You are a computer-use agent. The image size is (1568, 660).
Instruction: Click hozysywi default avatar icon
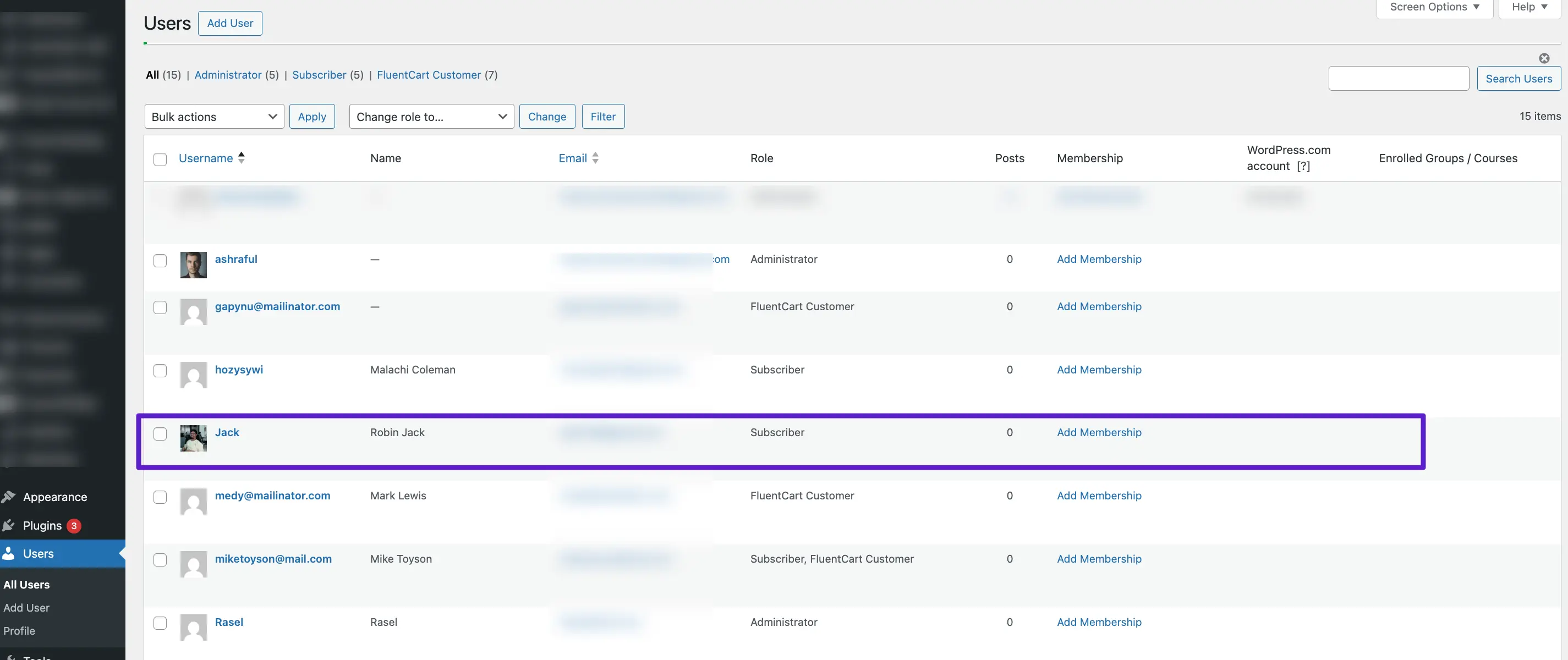coord(194,375)
